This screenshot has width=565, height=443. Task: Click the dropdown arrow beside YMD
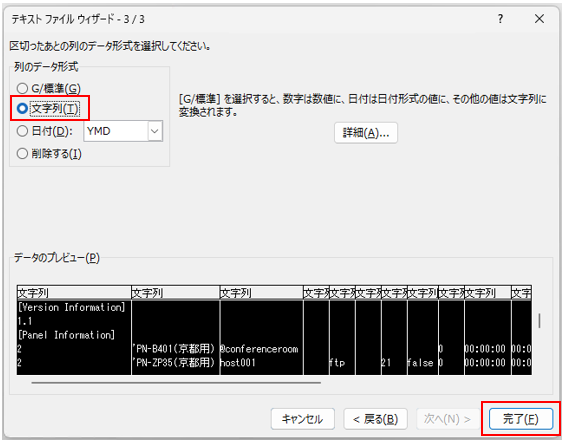[x=155, y=131]
